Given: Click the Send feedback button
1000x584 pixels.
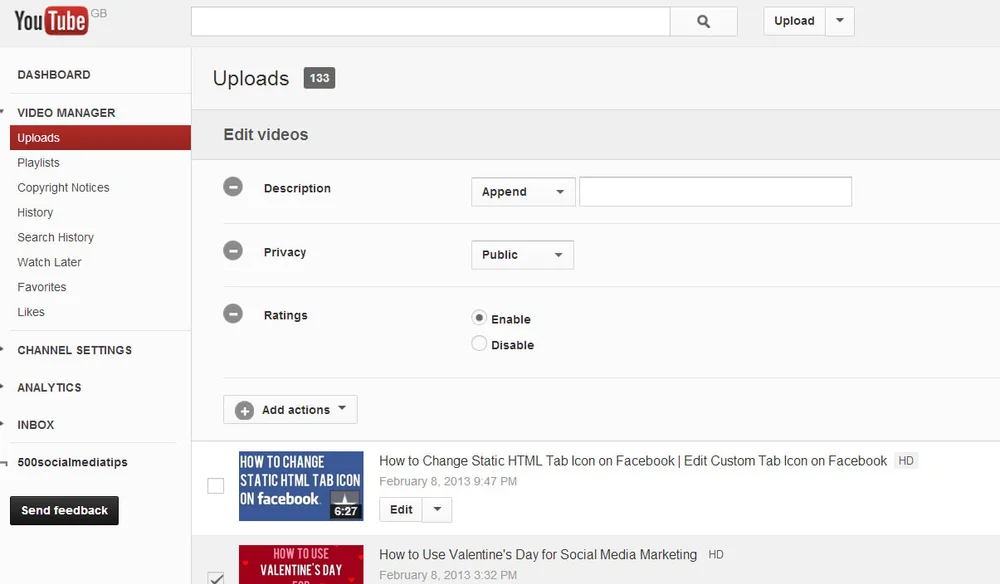Looking at the screenshot, I should (64, 510).
